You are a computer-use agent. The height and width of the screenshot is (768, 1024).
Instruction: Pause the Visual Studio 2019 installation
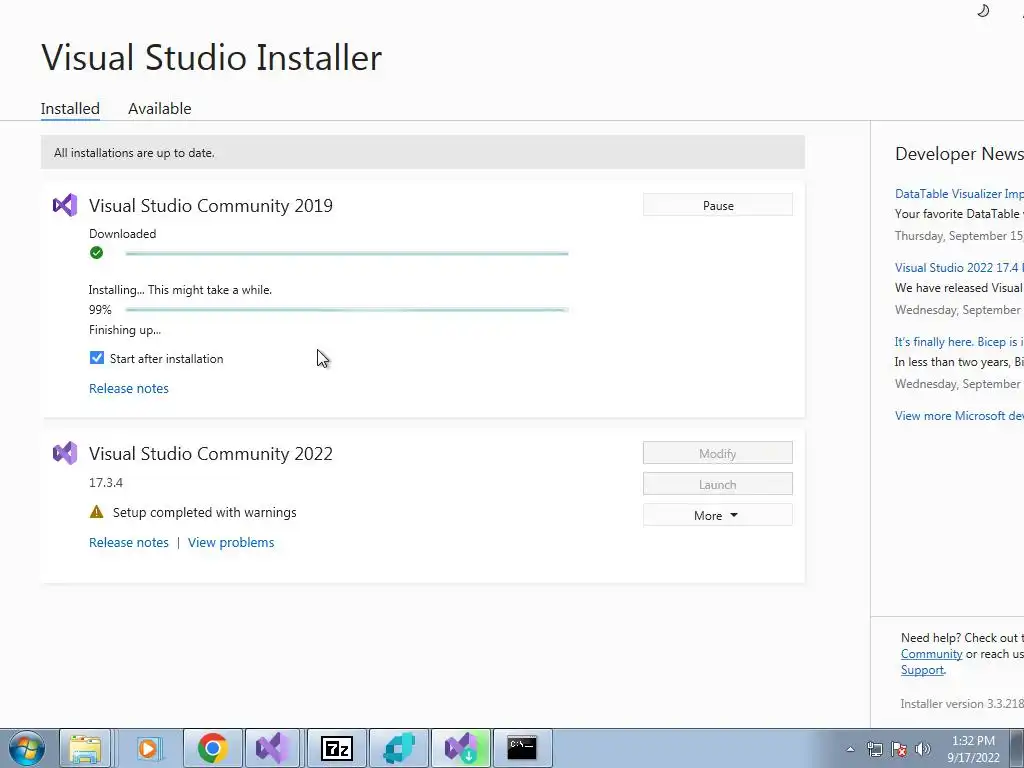pos(718,205)
